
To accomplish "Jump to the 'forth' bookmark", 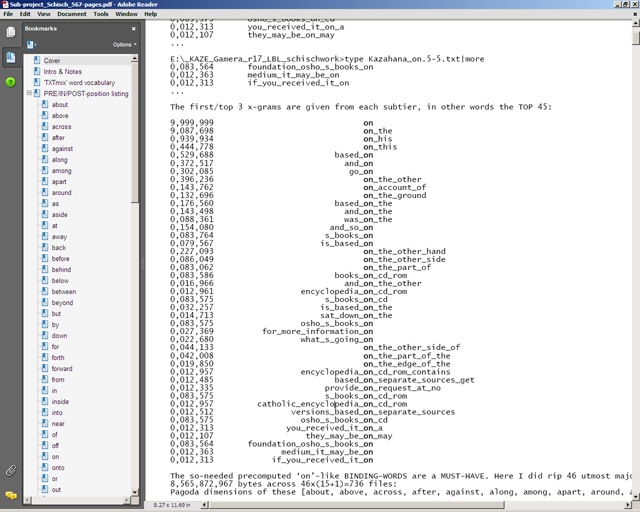I will click(x=58, y=358).
